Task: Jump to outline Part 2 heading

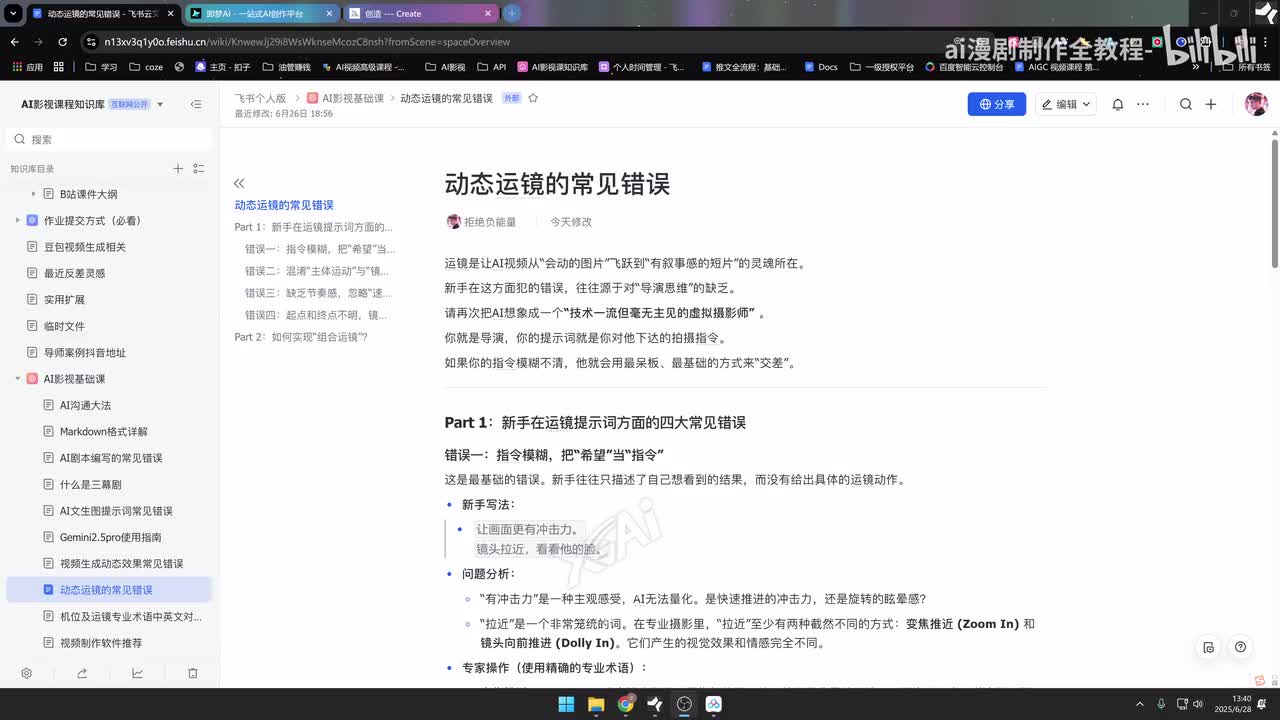Action: click(x=301, y=337)
